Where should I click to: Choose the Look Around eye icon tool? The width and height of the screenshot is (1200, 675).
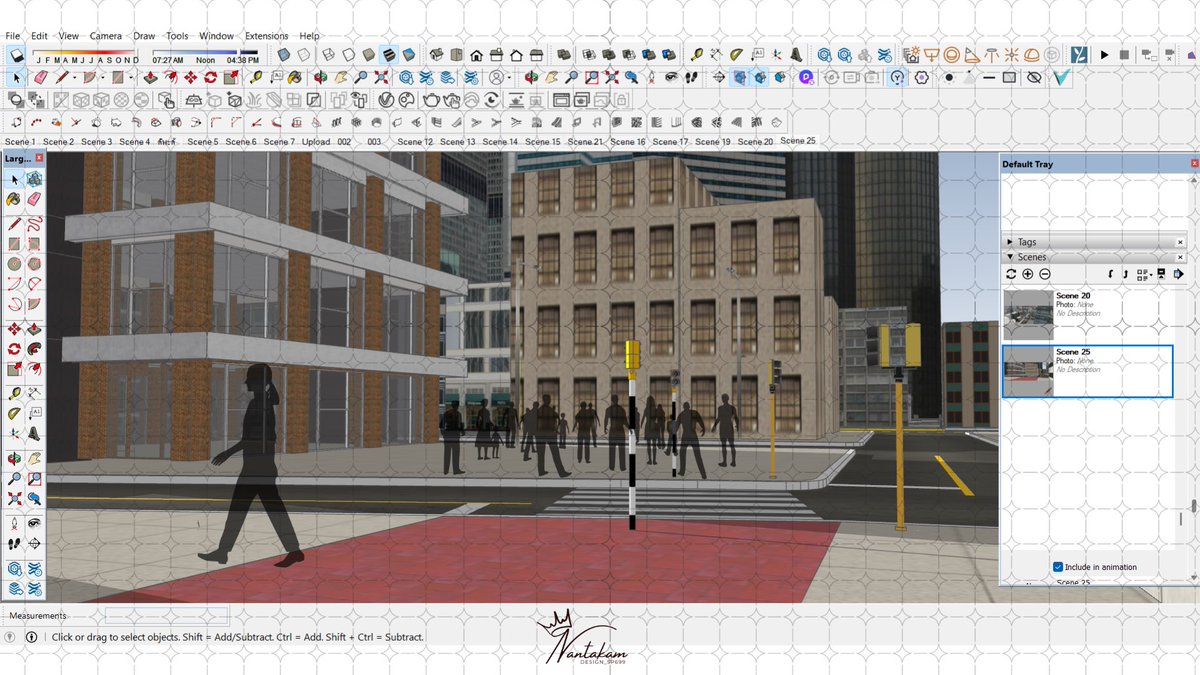click(35, 524)
